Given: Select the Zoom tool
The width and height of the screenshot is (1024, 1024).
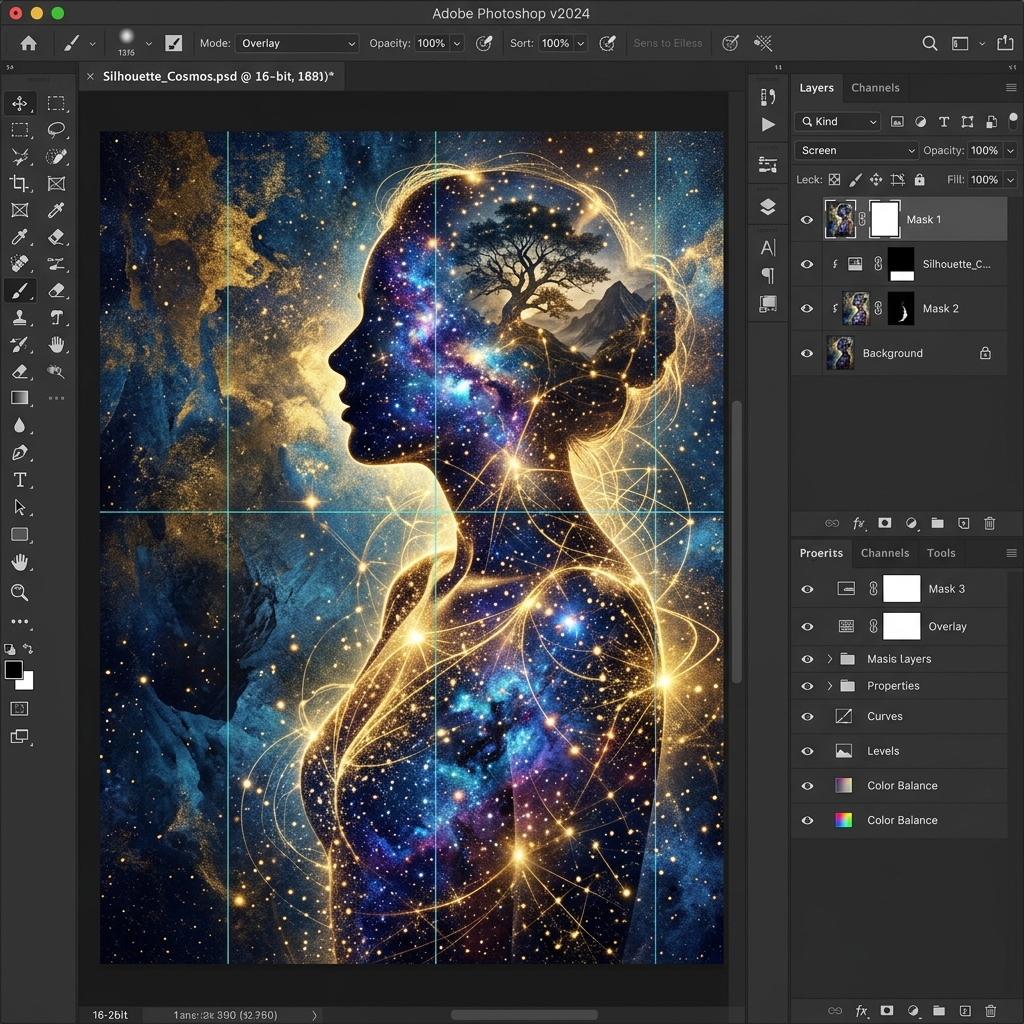Looking at the screenshot, I should pos(20,592).
